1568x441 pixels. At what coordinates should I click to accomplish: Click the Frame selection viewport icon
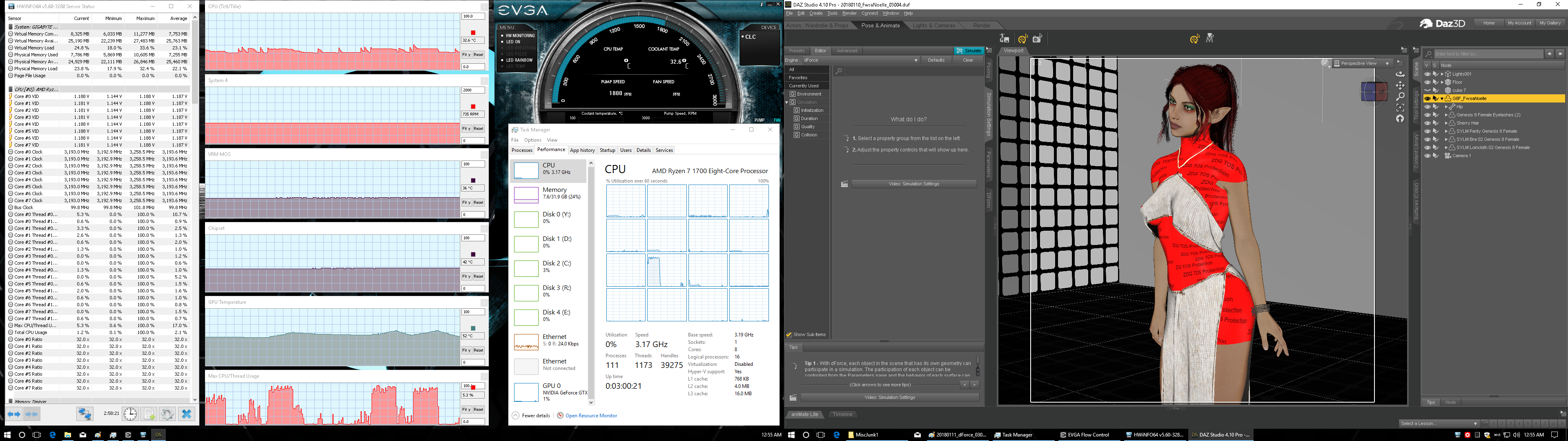click(x=1400, y=108)
